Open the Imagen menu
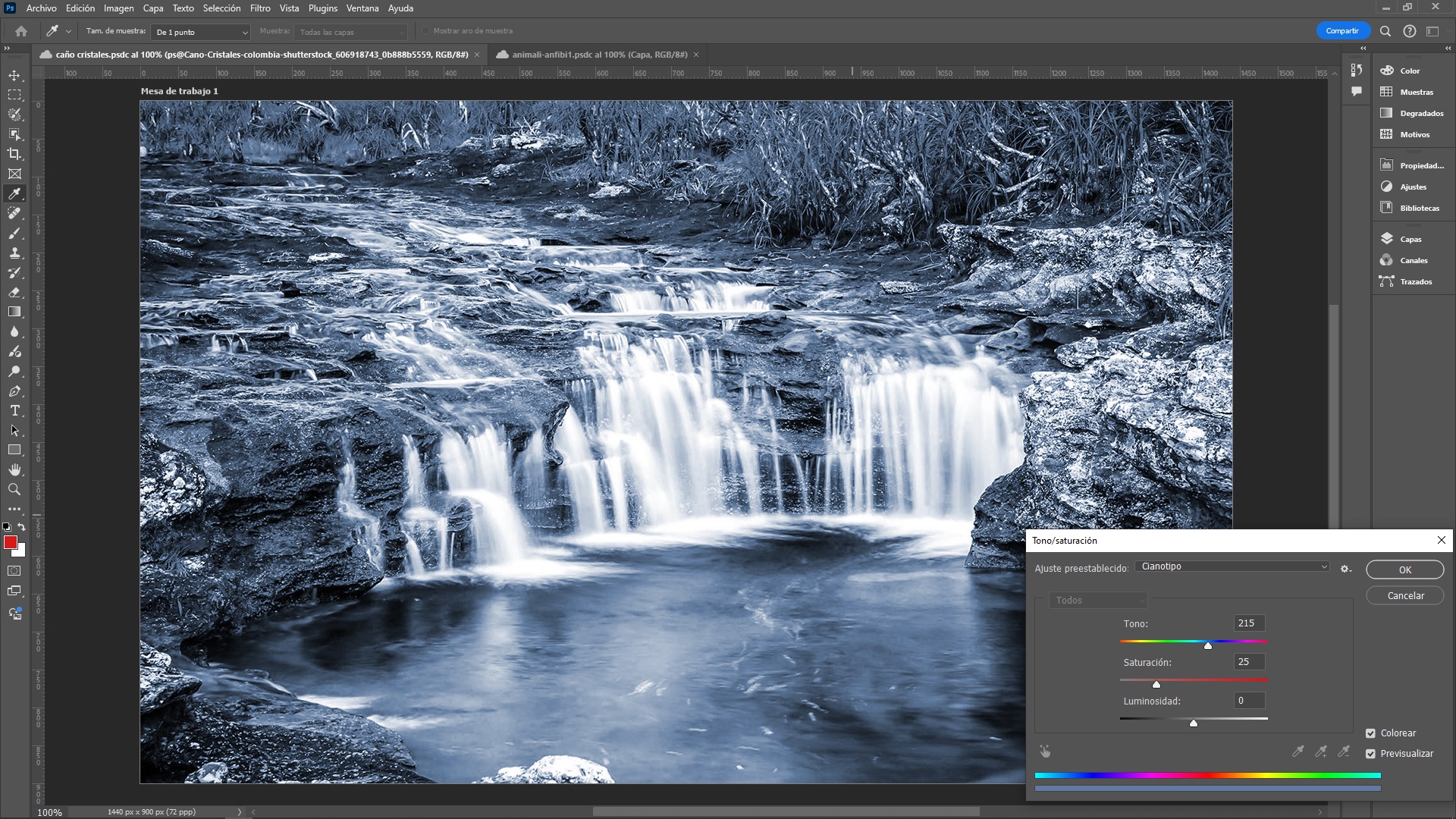The width and height of the screenshot is (1456, 819). pos(118,8)
